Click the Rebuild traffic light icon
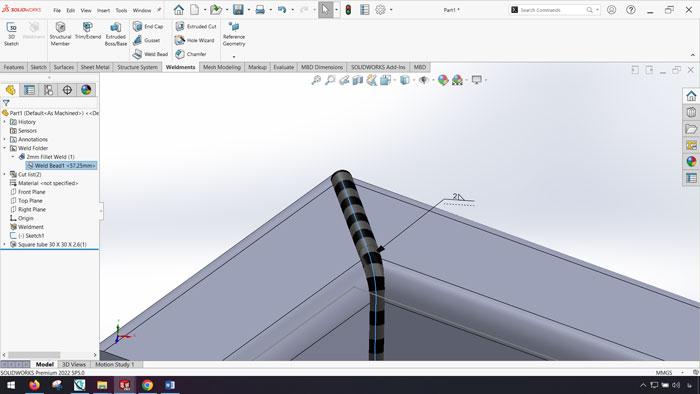This screenshot has height=394, width=700. click(348, 9)
